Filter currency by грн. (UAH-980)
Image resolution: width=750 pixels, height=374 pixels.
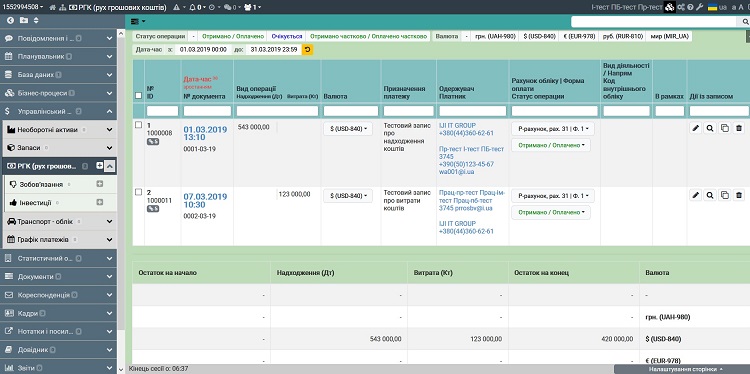(494, 36)
